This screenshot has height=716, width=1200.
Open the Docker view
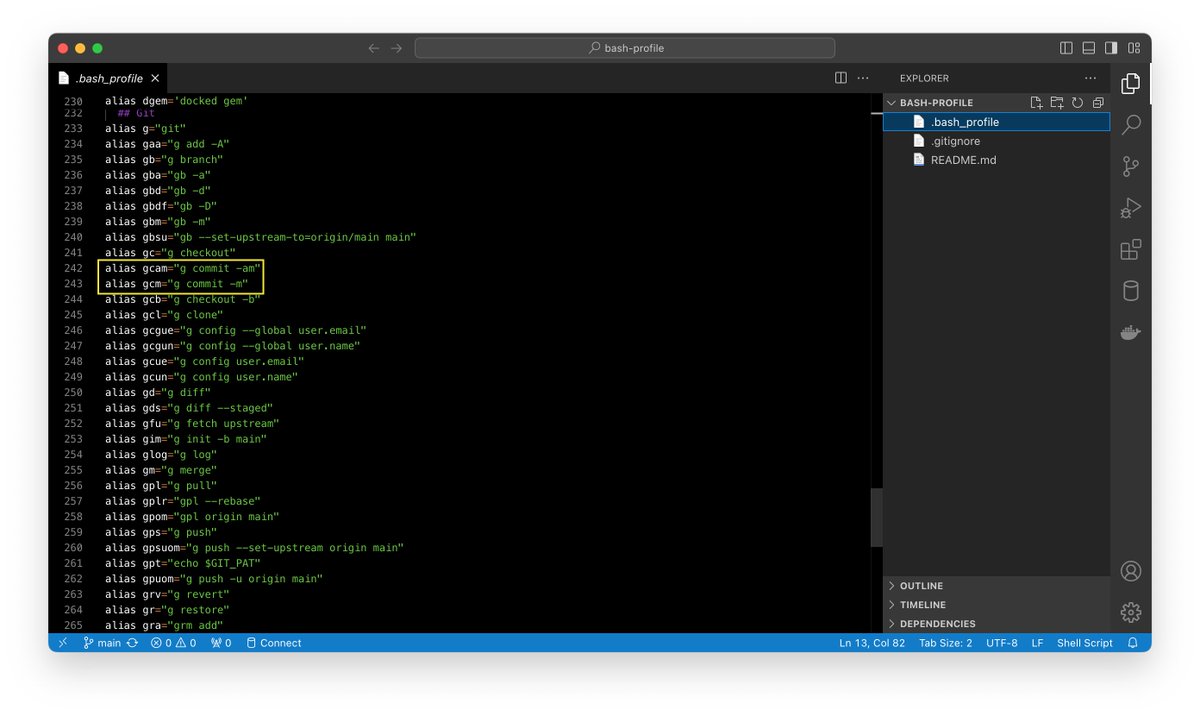[x=1131, y=333]
